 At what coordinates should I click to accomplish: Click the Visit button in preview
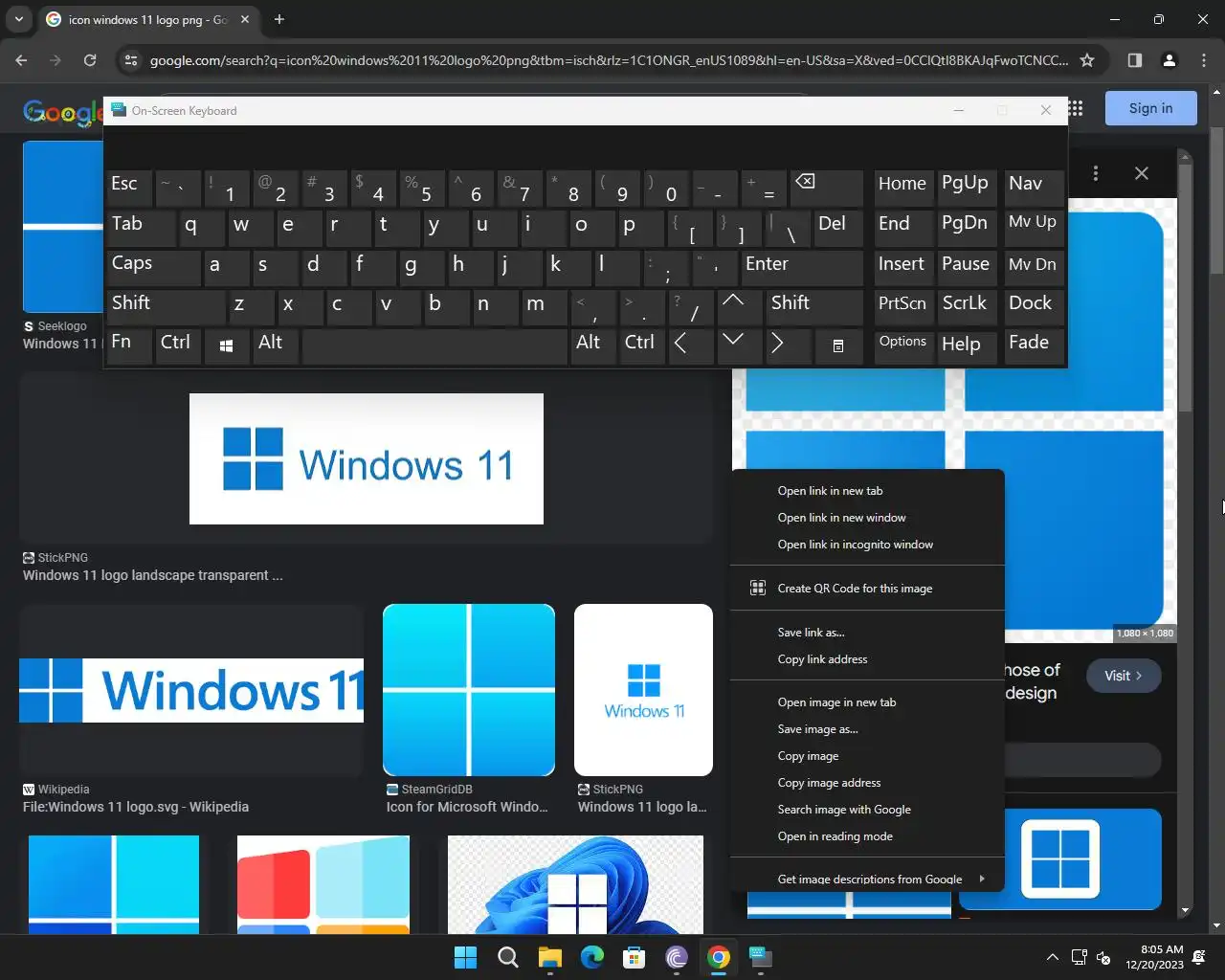pos(1124,676)
